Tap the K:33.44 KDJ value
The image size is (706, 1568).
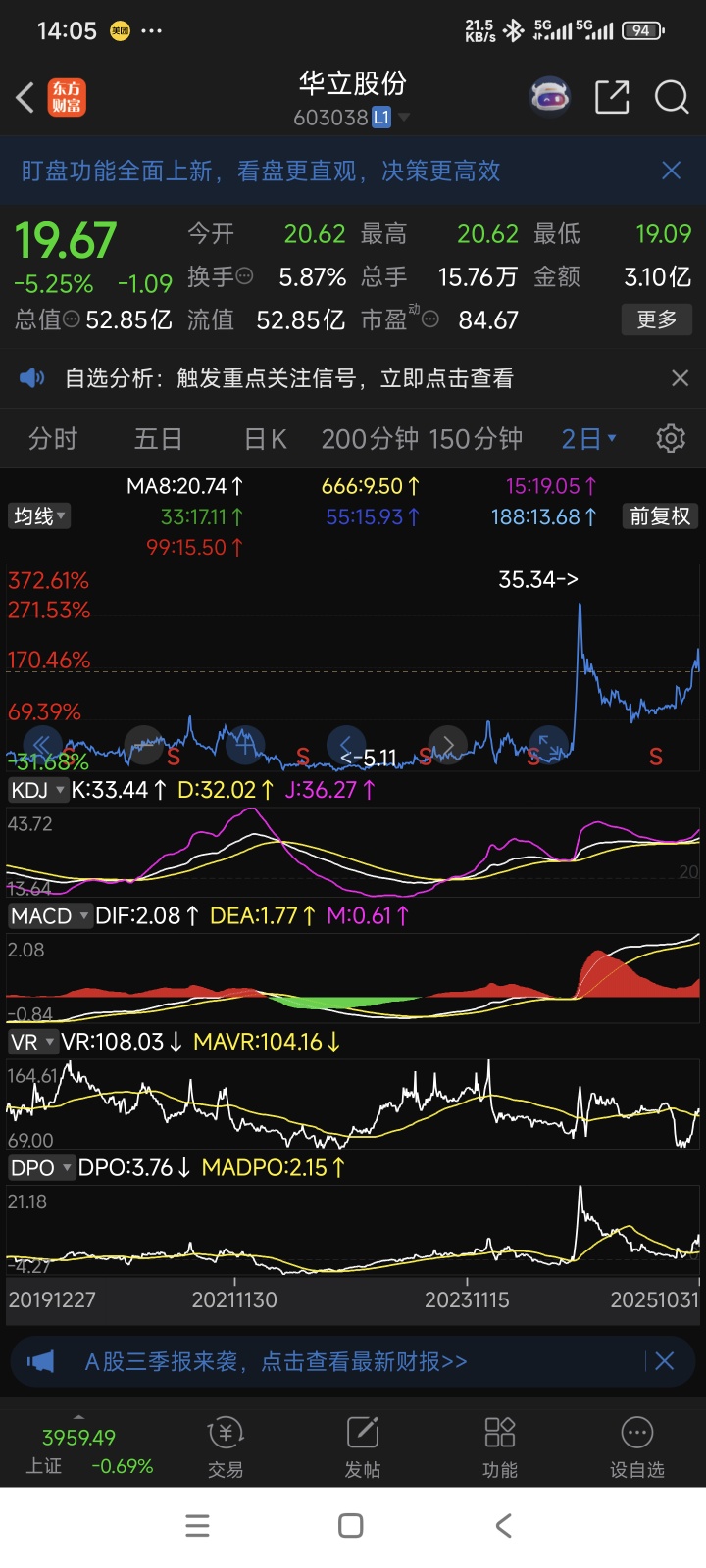[119, 790]
